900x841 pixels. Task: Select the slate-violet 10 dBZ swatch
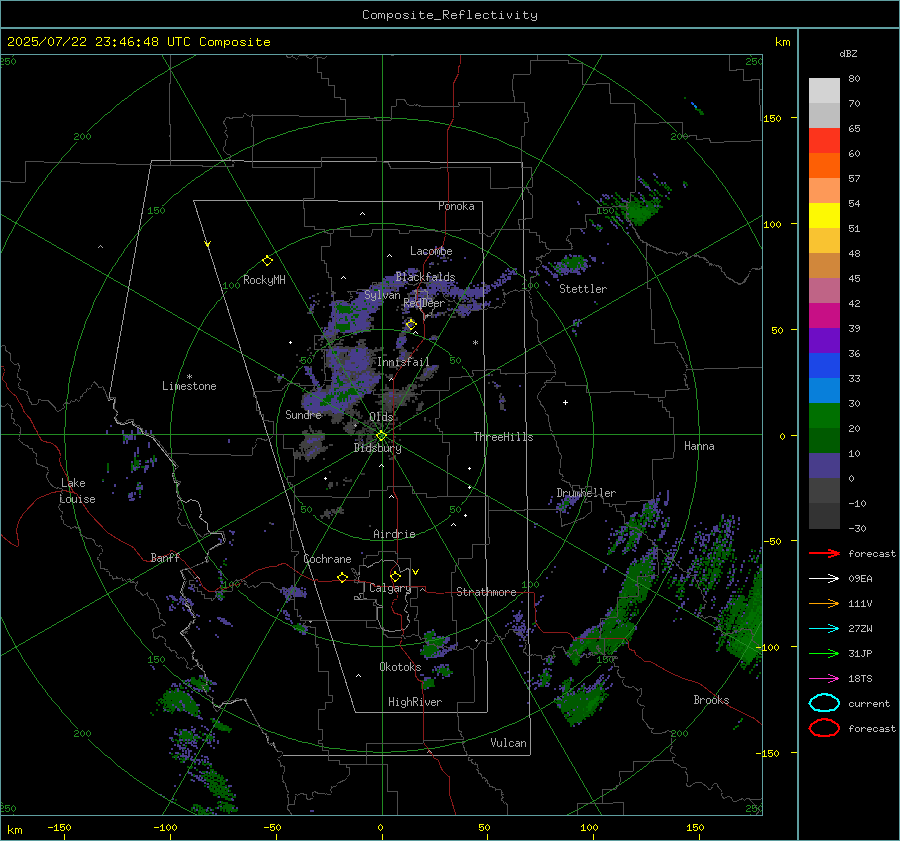click(x=824, y=465)
